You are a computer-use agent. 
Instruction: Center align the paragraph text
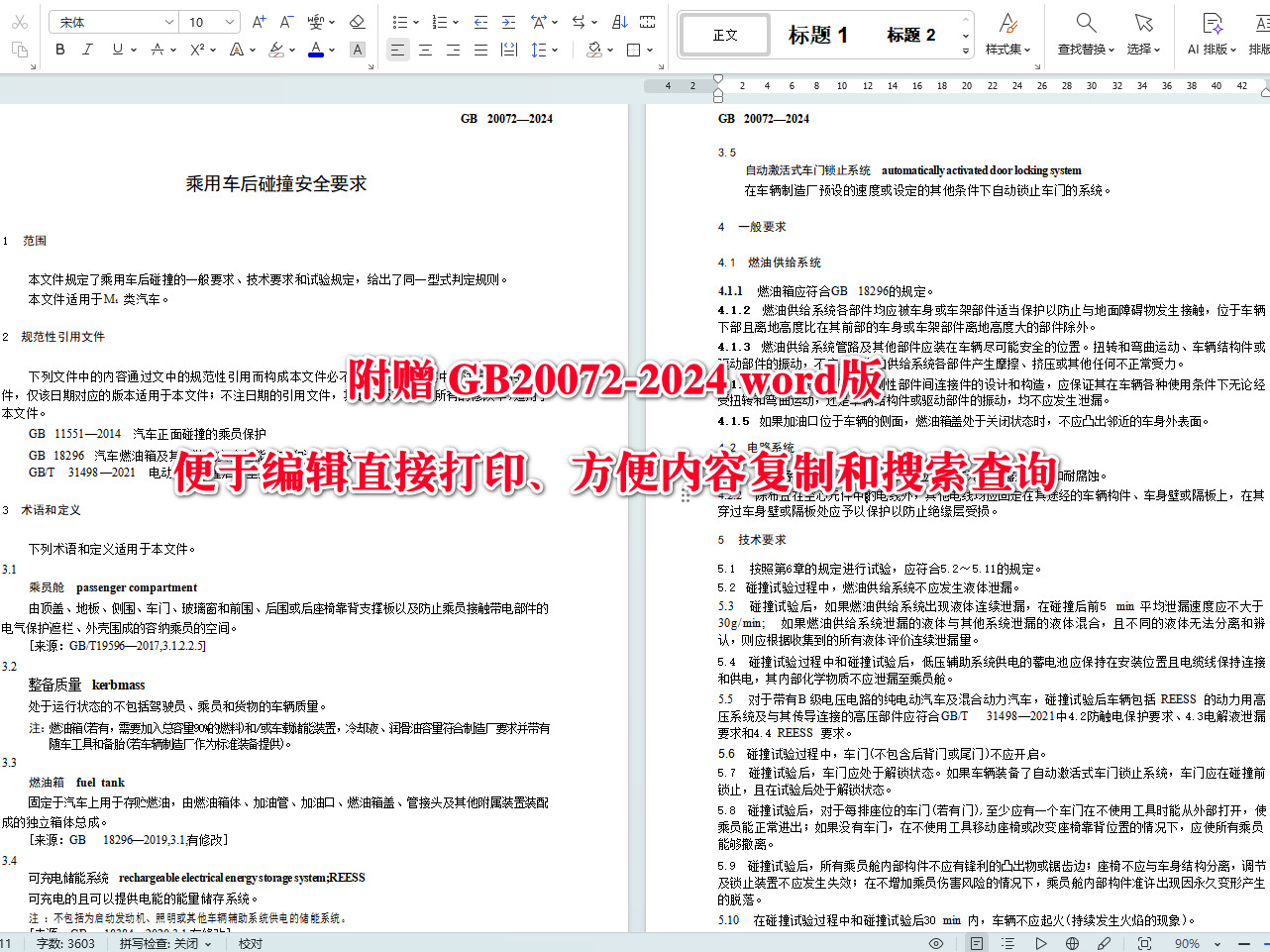click(425, 50)
